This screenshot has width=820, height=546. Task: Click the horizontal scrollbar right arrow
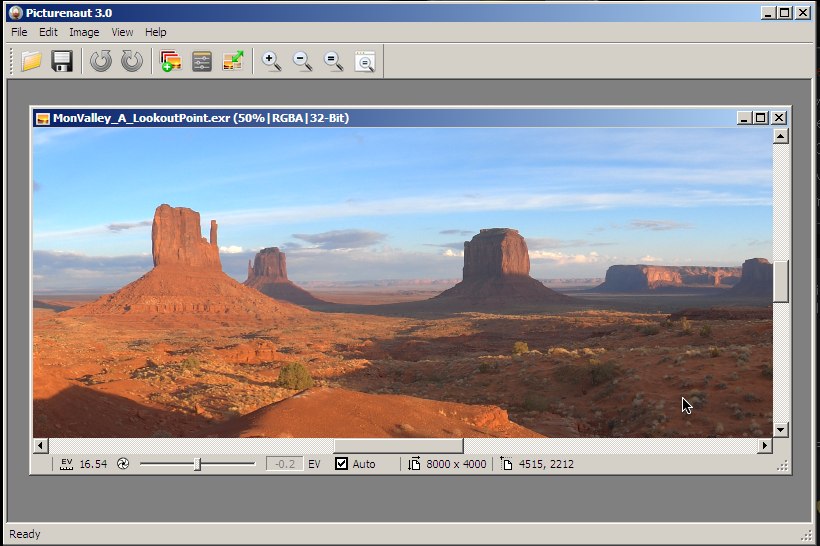coord(765,445)
